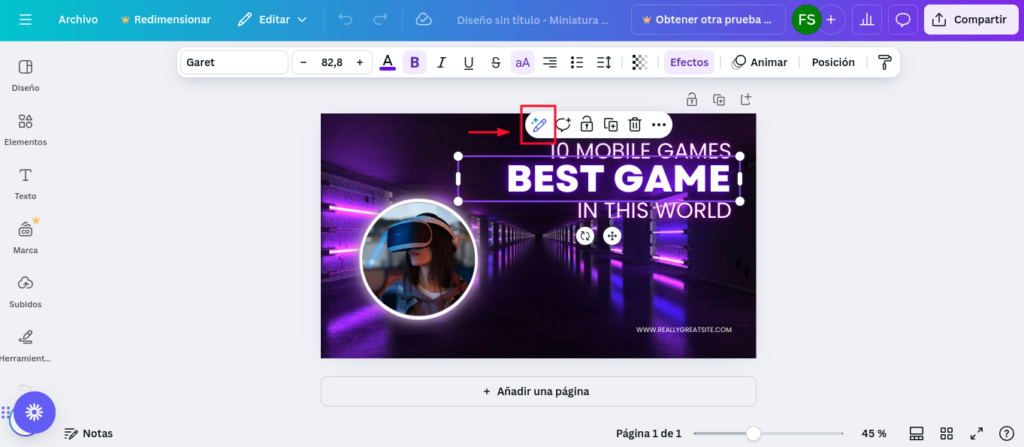
Task: Open the transparency checkerboard control
Action: (x=640, y=63)
